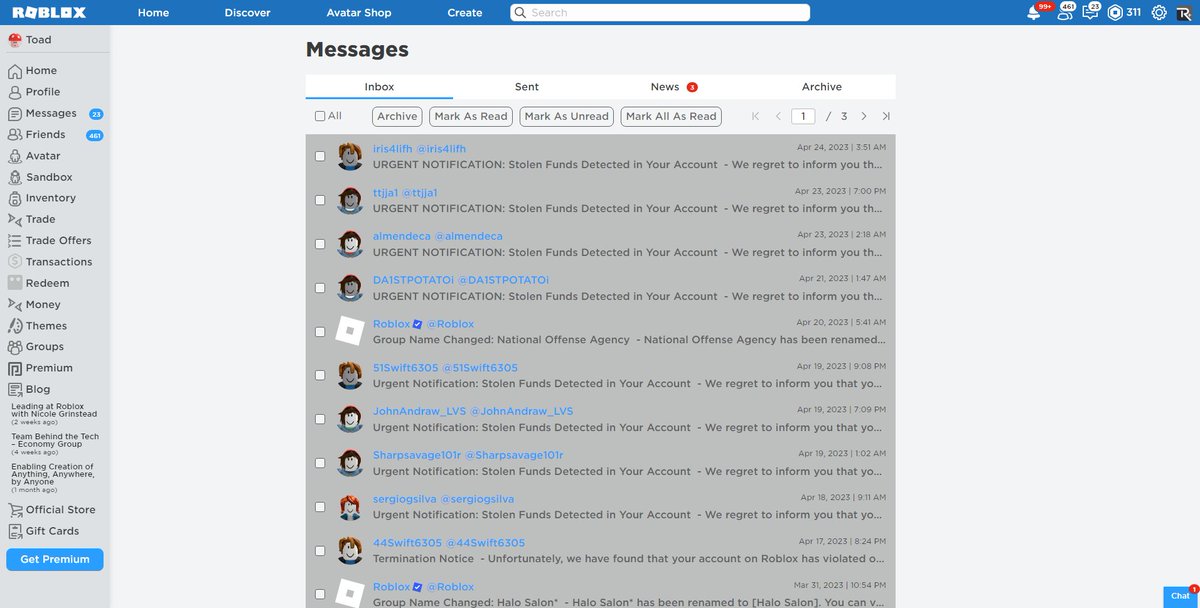The height and width of the screenshot is (608, 1200).
Task: Click the Premium icon in sidebar
Action: click(15, 368)
